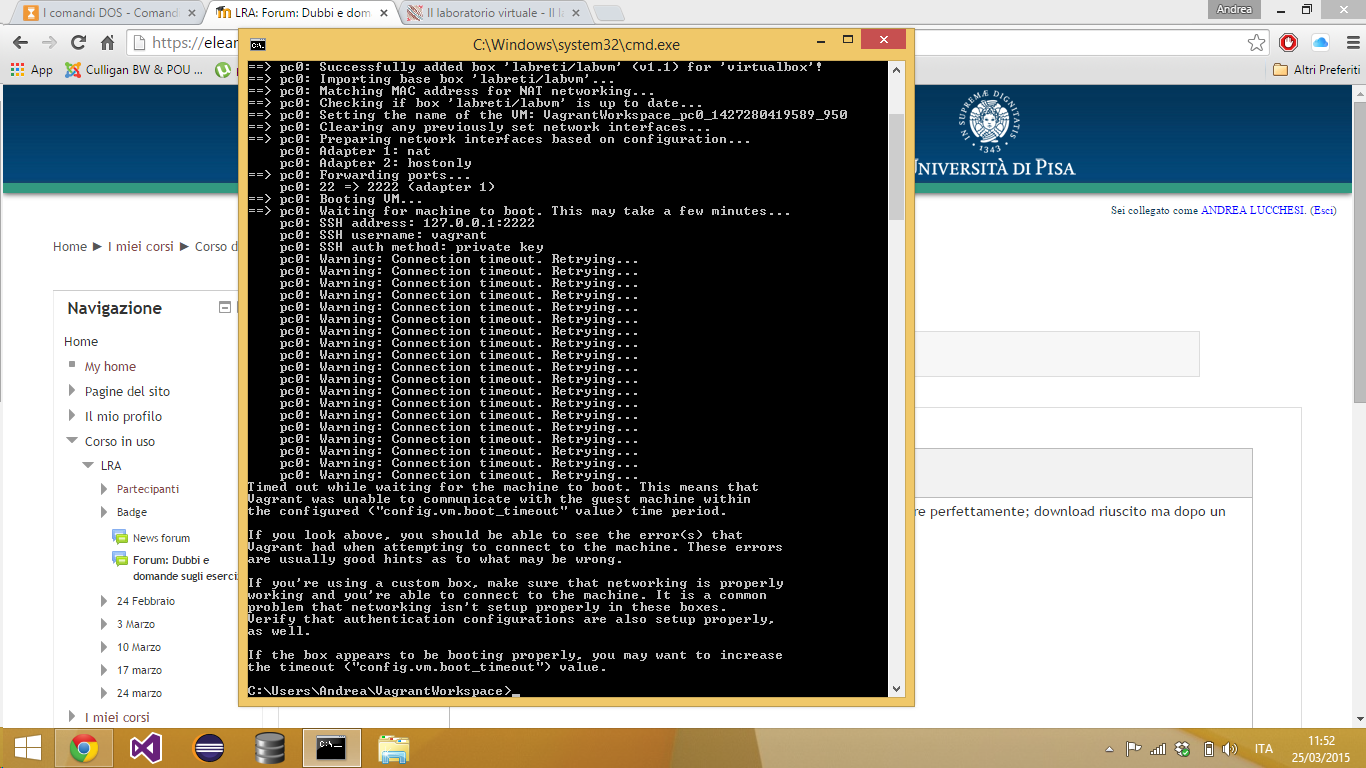The image size is (1366, 768).
Task: Change ITA keyboard language
Action: tap(1264, 749)
